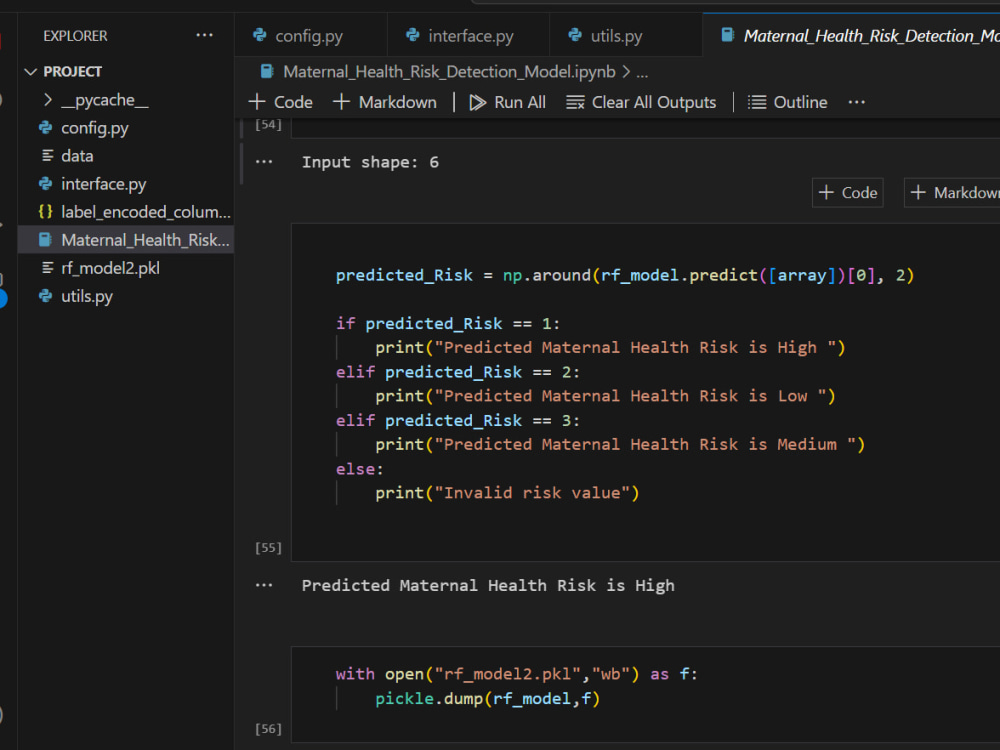Viewport: 1000px width, 750px height.
Task: Click the notebook icon beside Maternal_Health_Risk entry
Action: [45, 240]
